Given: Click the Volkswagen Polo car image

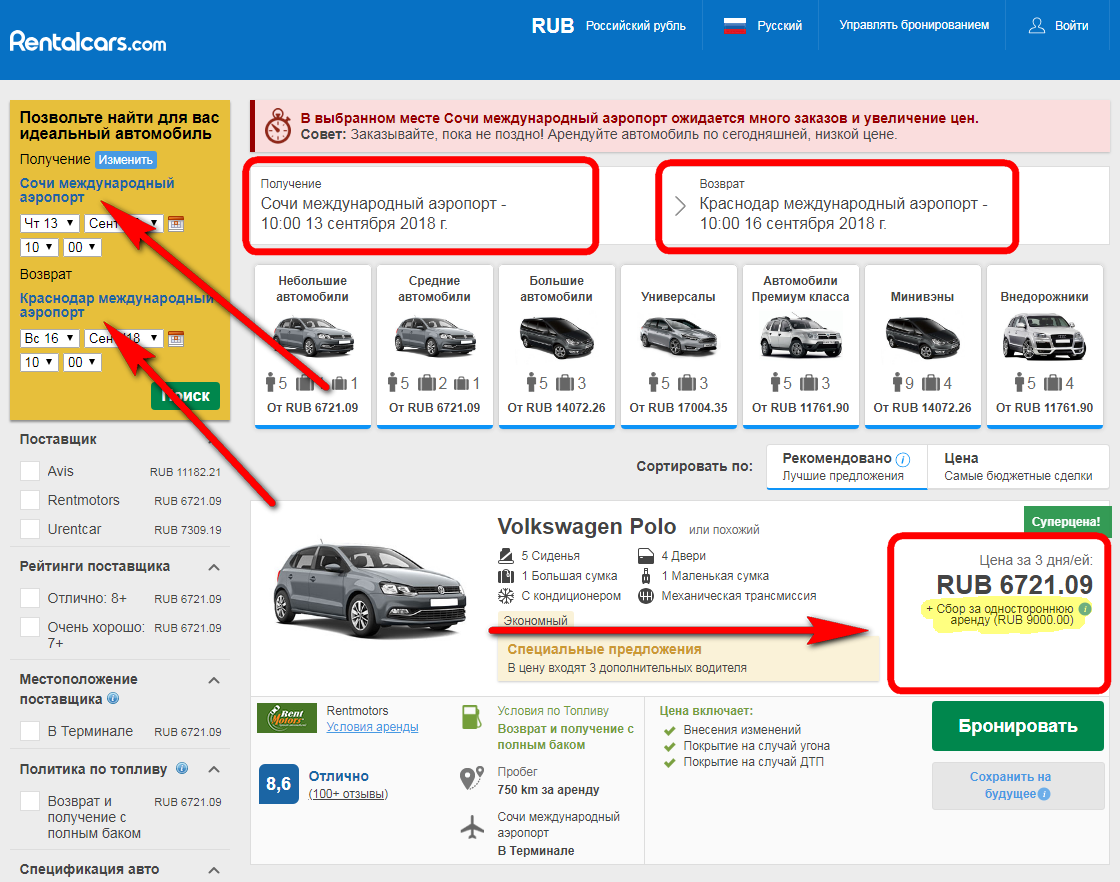Looking at the screenshot, I should (370, 590).
